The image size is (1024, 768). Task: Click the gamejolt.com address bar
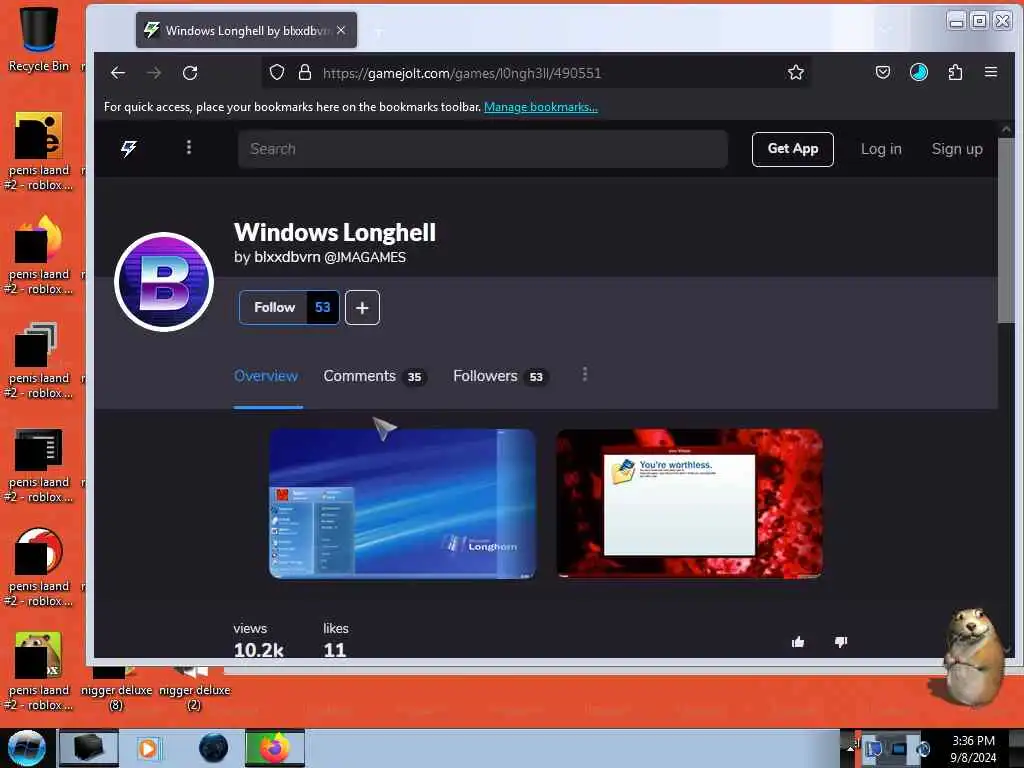[x=536, y=72]
